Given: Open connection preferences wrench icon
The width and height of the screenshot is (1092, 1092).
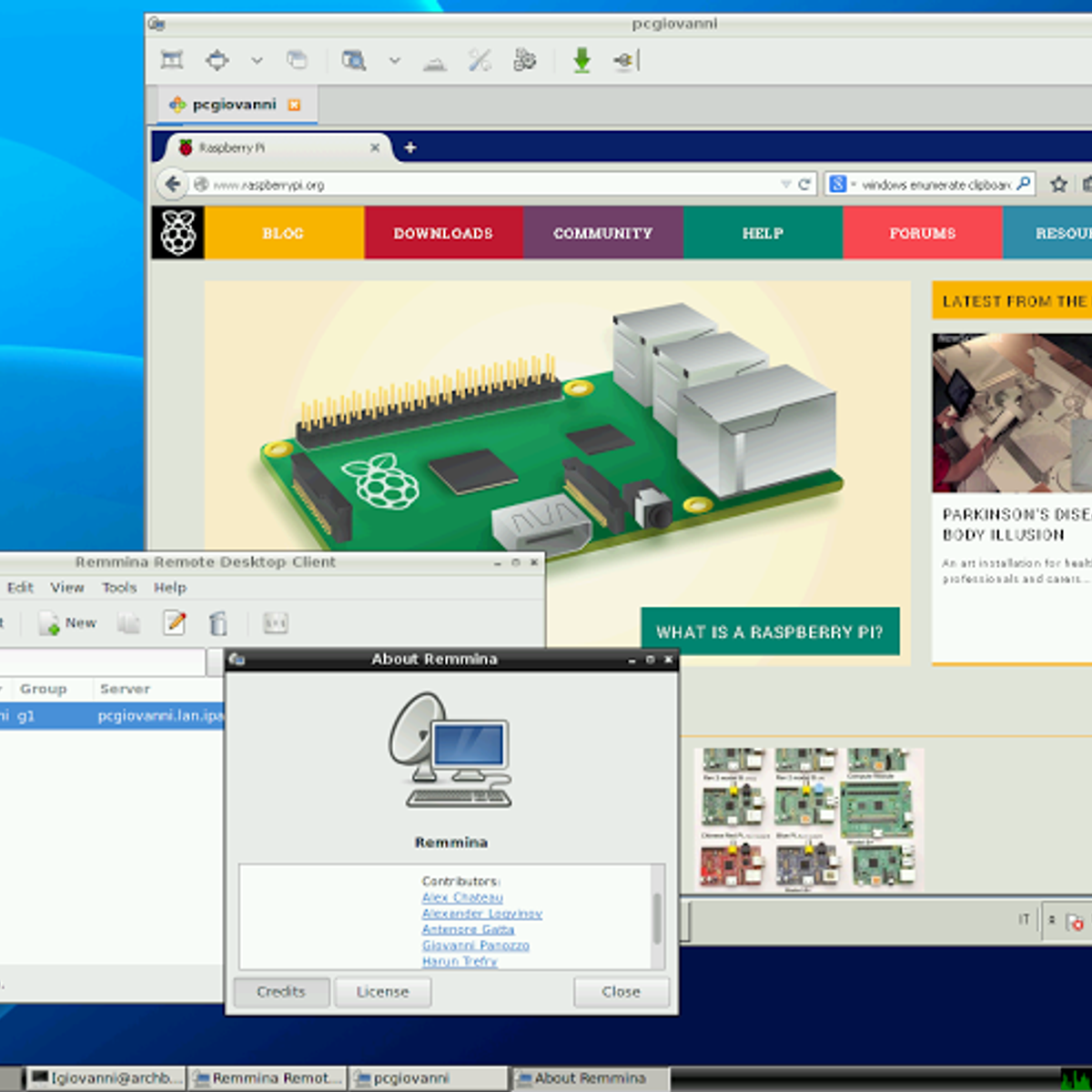Looking at the screenshot, I should (x=480, y=61).
